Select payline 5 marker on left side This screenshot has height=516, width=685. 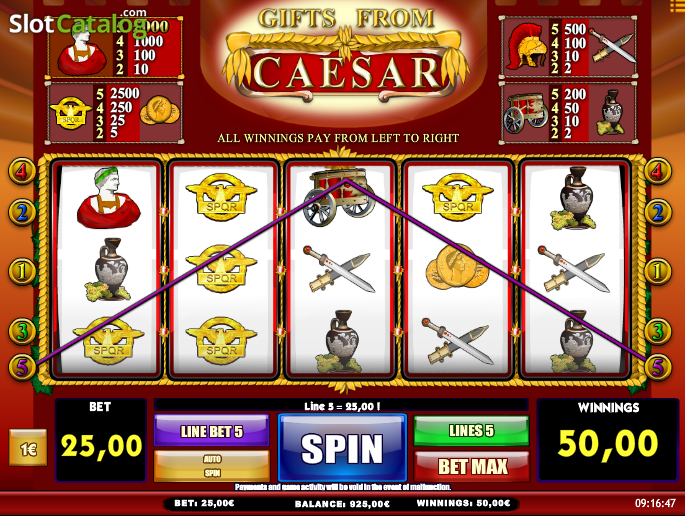(22, 366)
